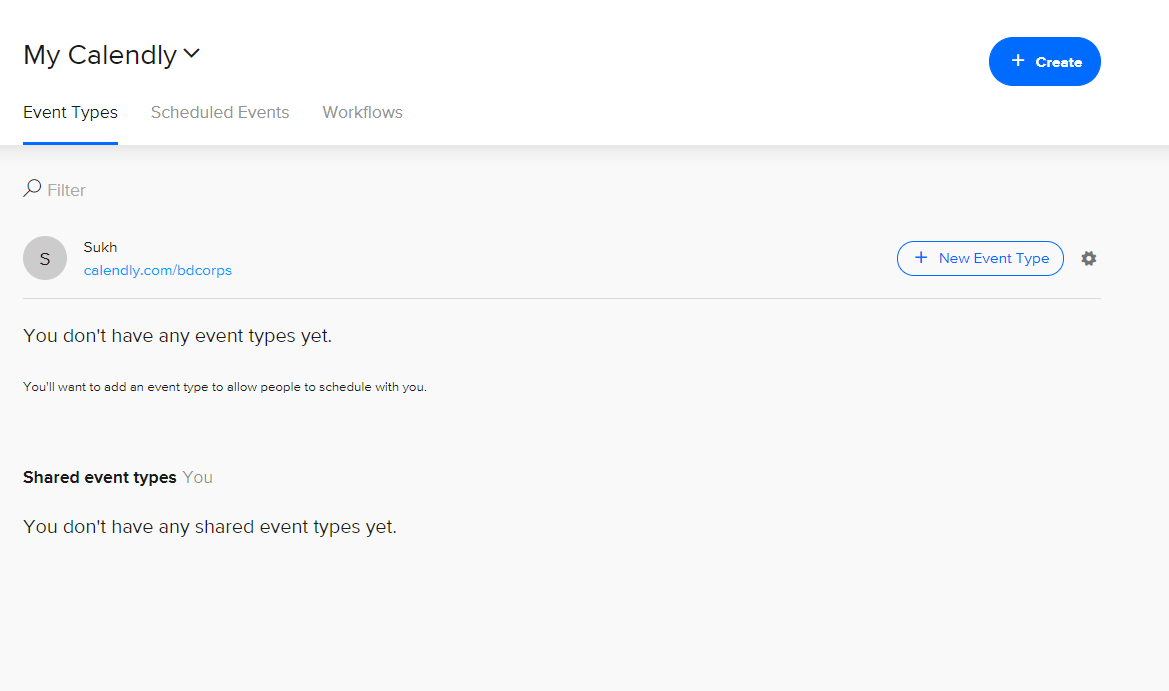Screen dimensions: 1169x691
Task: Click the New Event Type button
Action: coord(980,259)
